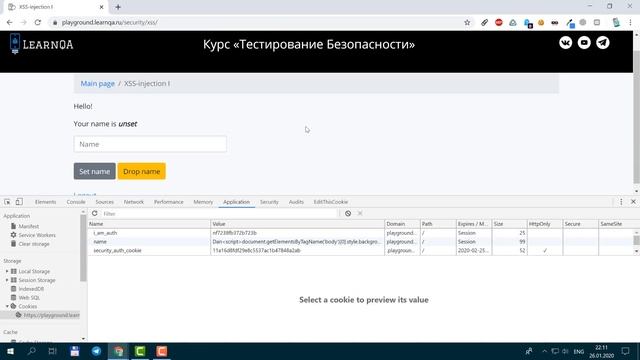Collapse the Cookies tree node
Screen dimensions: 640x360
tap(7, 306)
